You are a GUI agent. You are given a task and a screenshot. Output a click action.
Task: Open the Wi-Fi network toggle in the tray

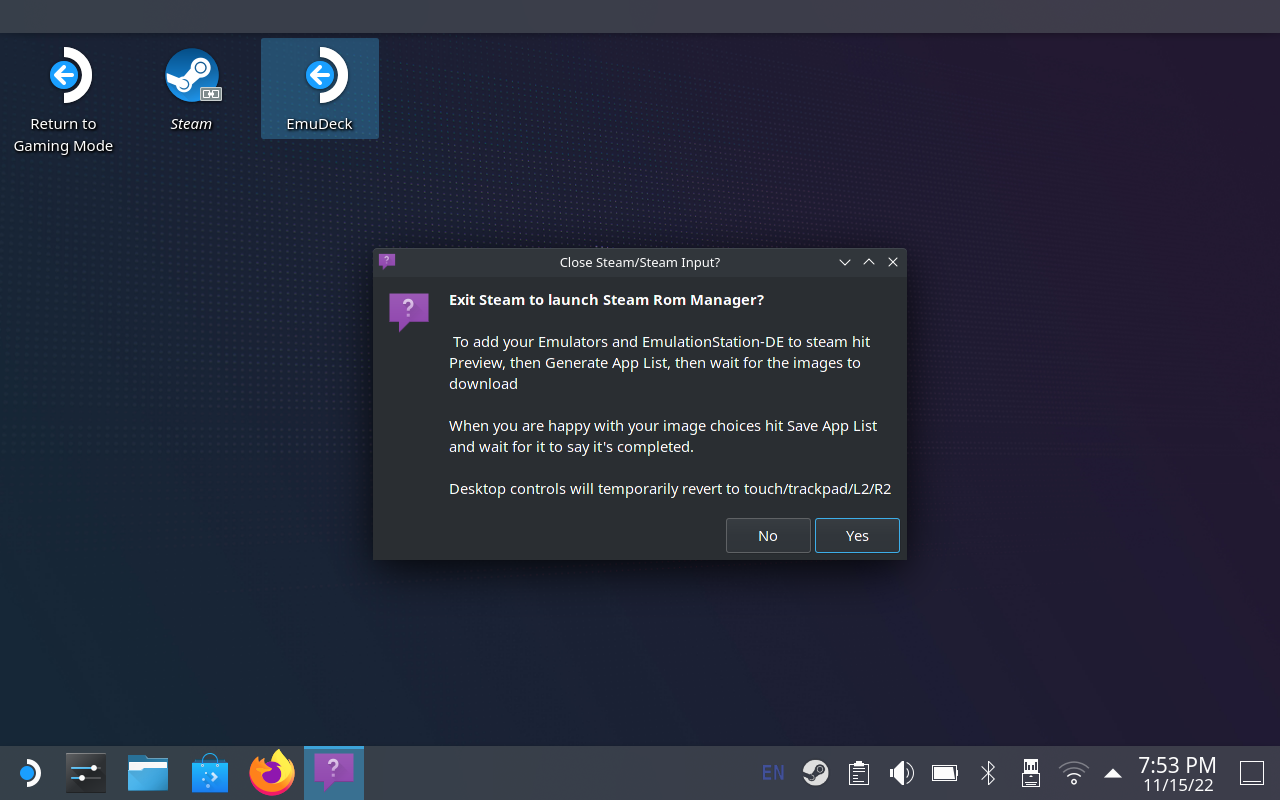click(1073, 772)
